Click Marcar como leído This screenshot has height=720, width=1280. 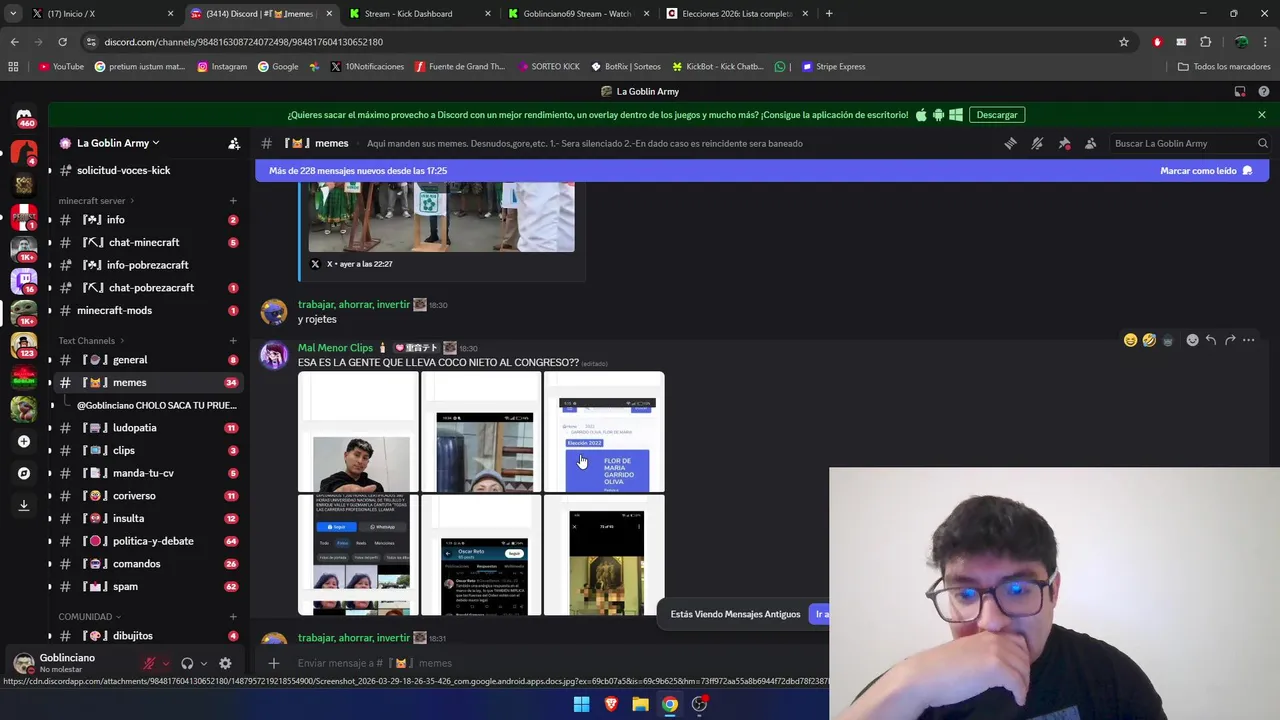pos(1206,171)
